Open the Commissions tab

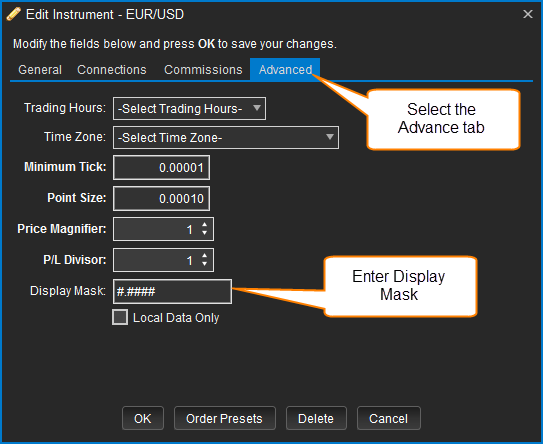point(203,70)
